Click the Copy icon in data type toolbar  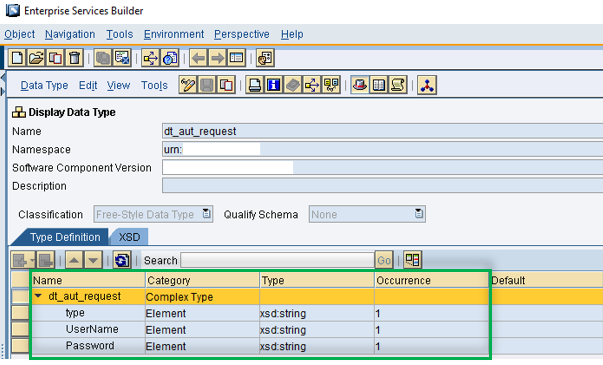tap(226, 85)
